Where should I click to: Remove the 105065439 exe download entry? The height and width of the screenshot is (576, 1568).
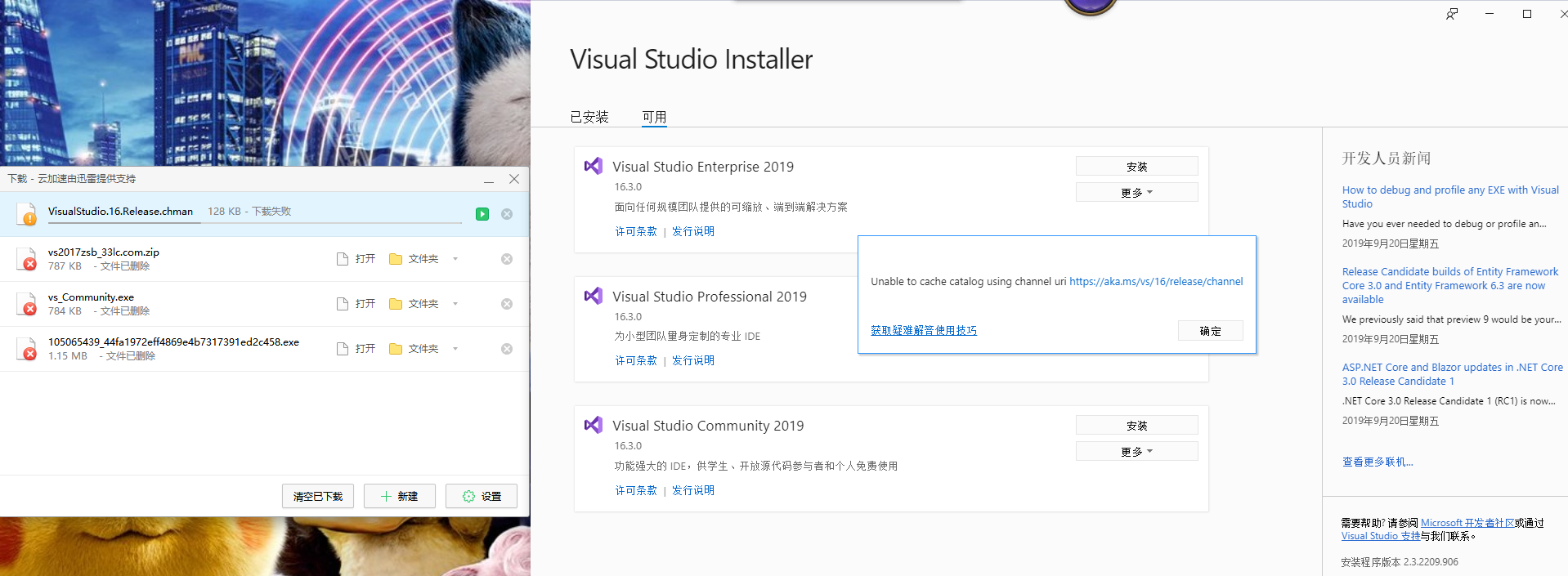(507, 349)
